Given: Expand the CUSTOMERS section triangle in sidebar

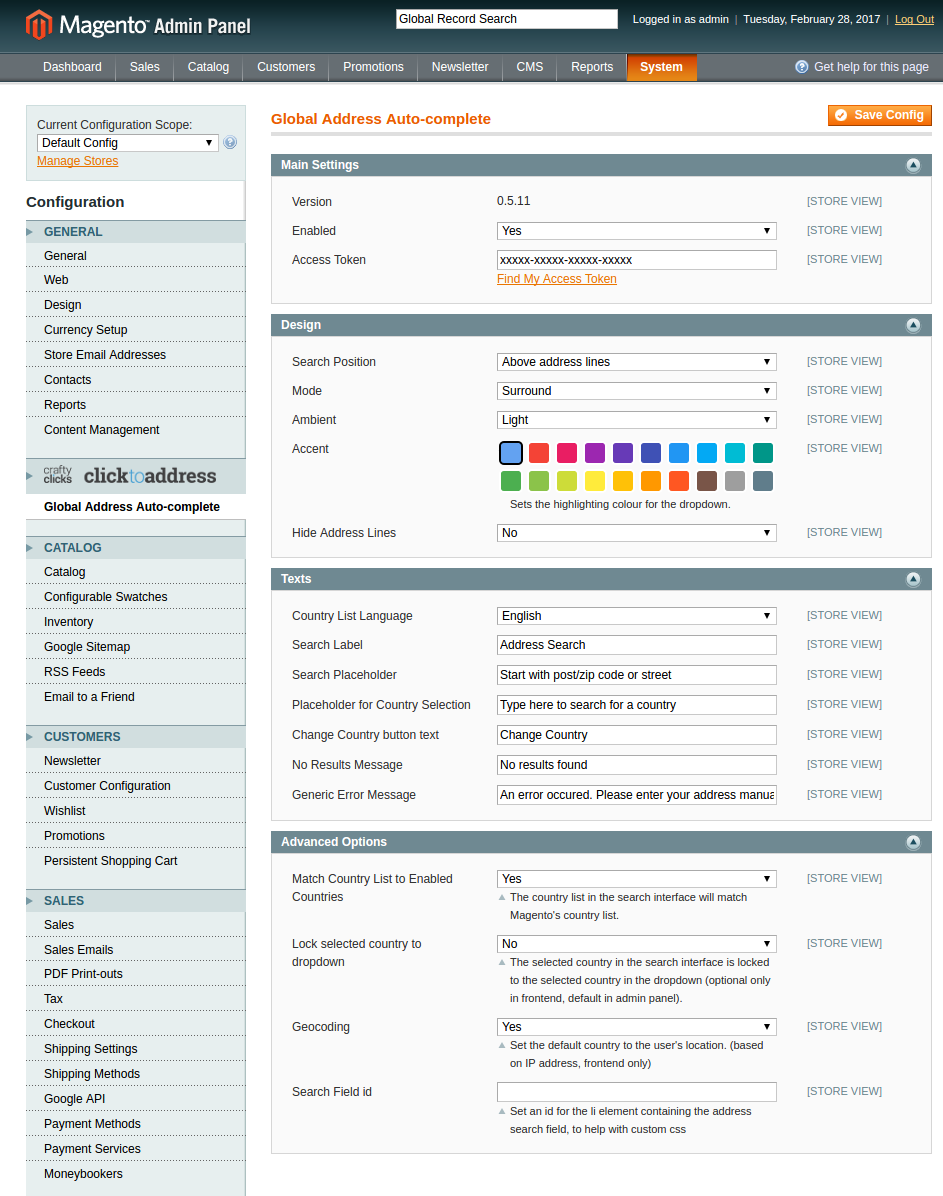Looking at the screenshot, I should tap(30, 737).
